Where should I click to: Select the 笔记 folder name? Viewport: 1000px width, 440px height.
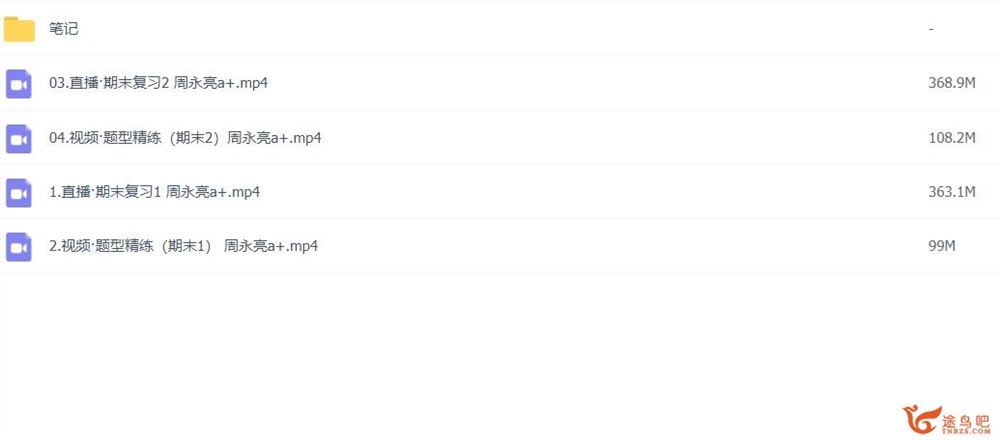pos(64,29)
